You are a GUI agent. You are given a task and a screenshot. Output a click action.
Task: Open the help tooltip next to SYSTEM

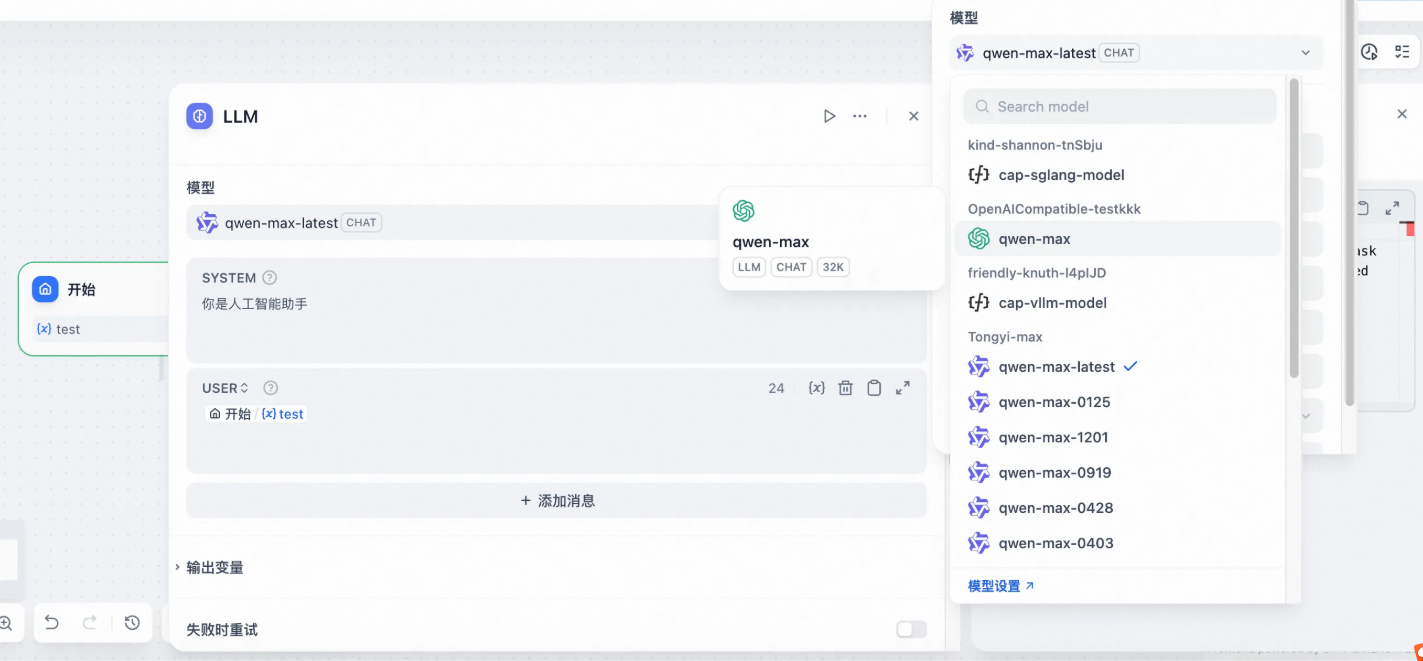point(269,278)
